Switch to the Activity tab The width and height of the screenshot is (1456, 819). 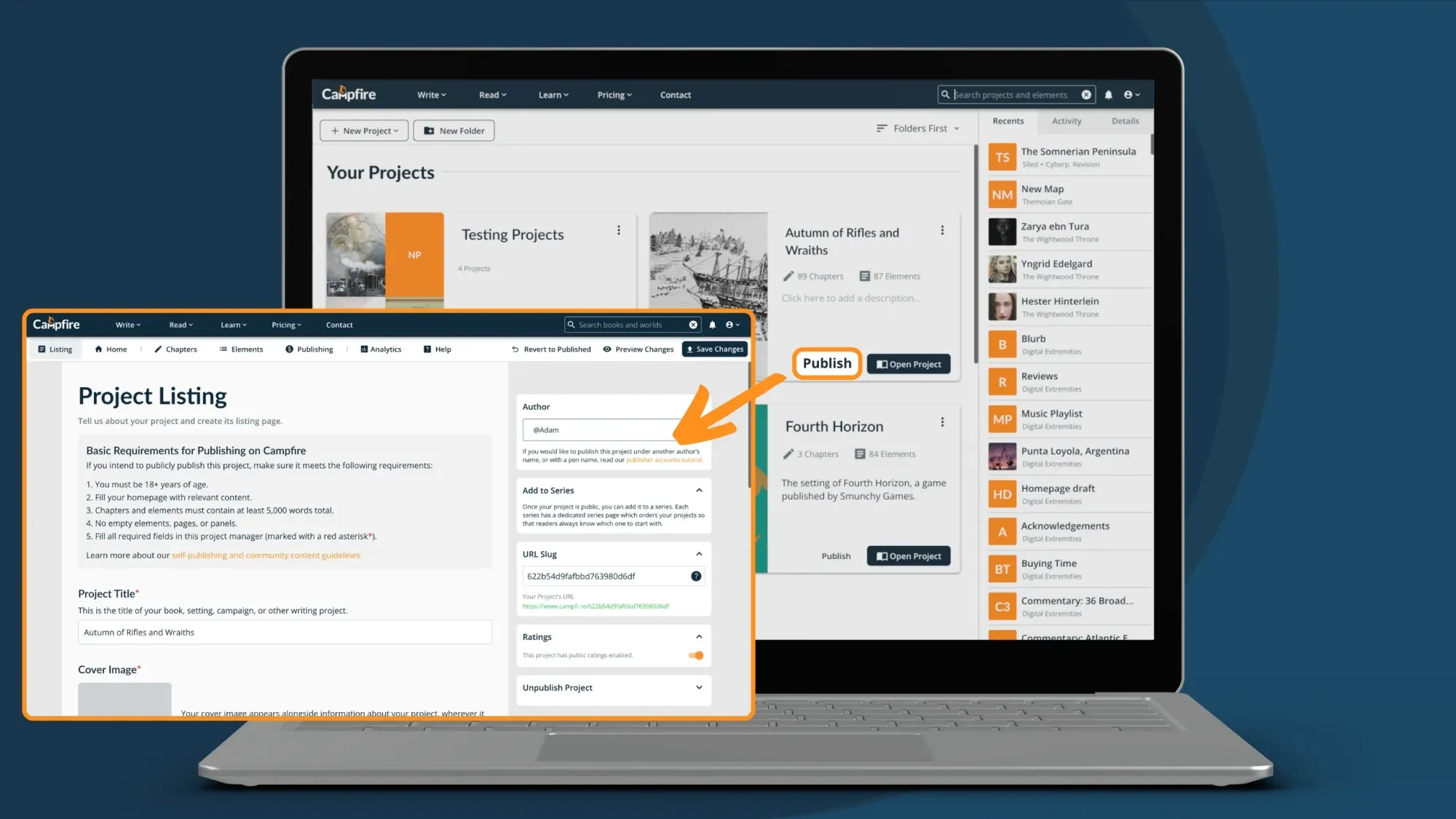coord(1067,121)
